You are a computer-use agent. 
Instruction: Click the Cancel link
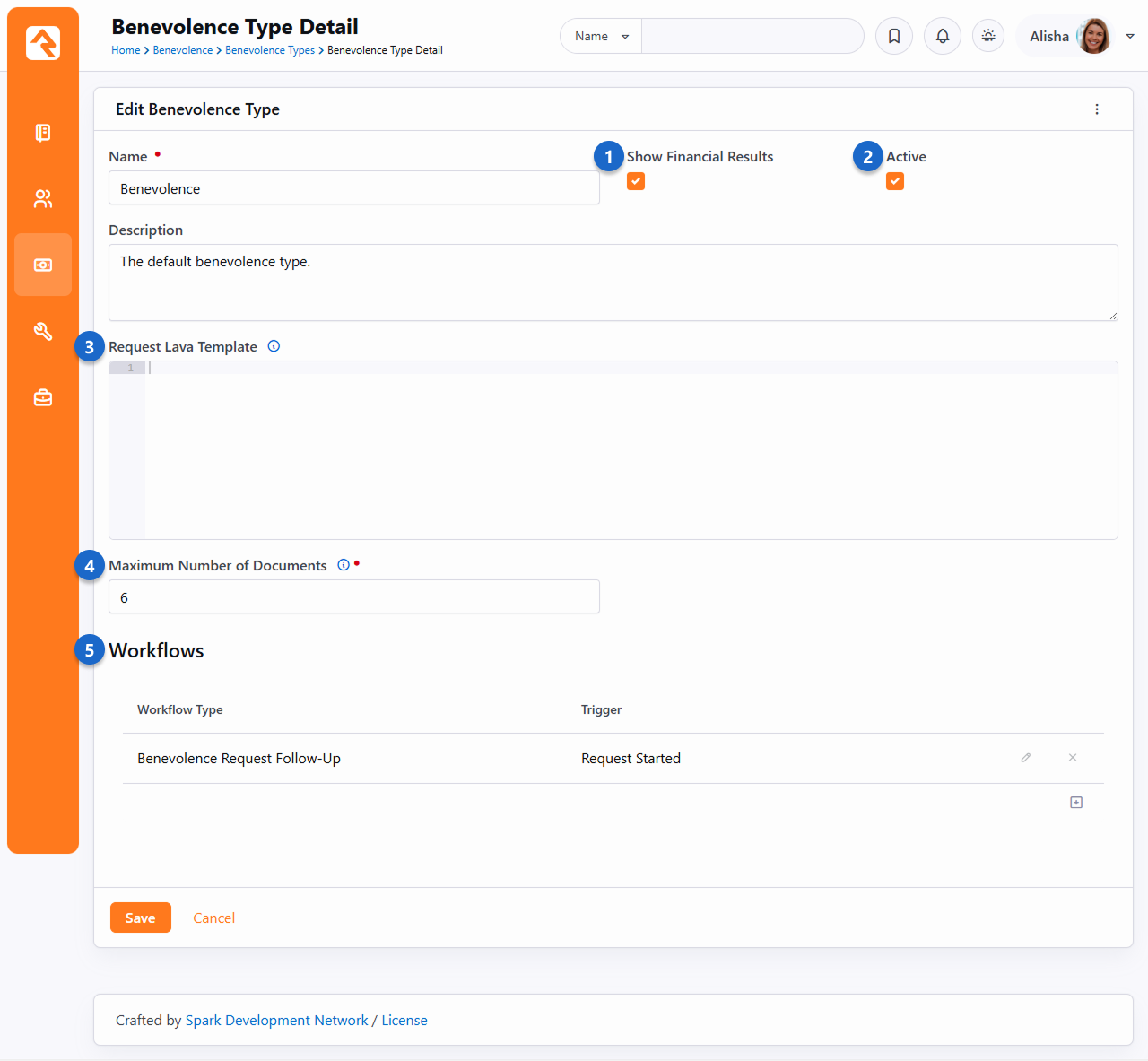(214, 918)
